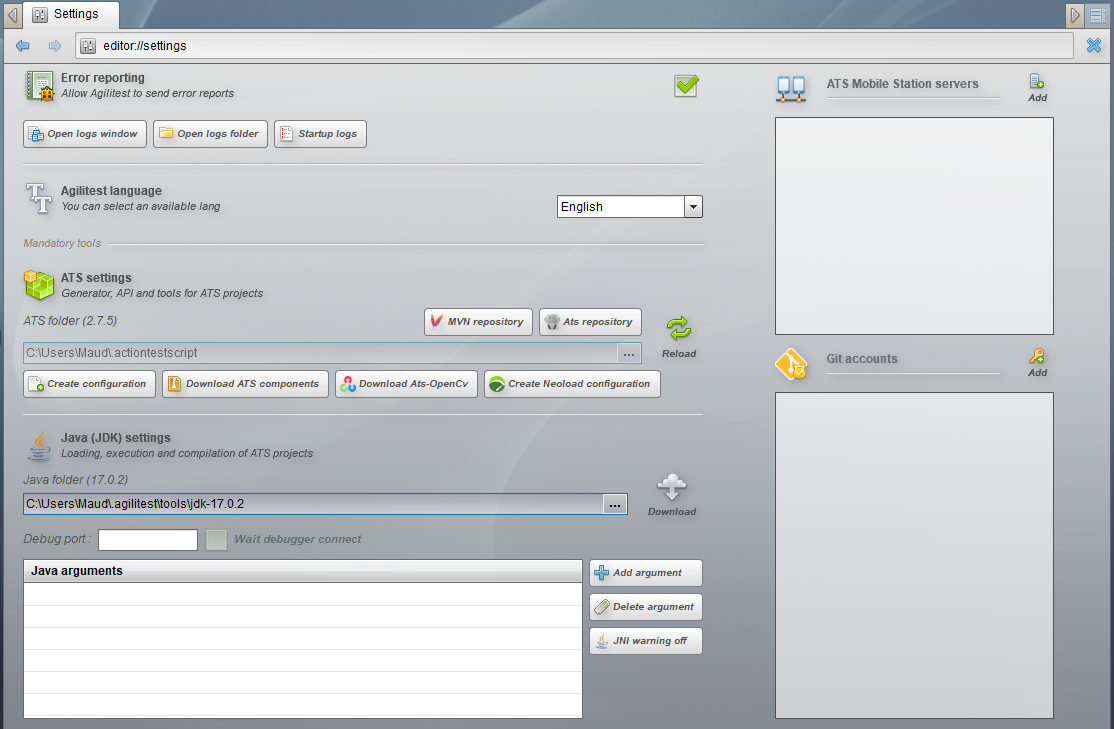Download the JDK with the cloud icon
Screen dimensions: 1114x729
[672, 495]
